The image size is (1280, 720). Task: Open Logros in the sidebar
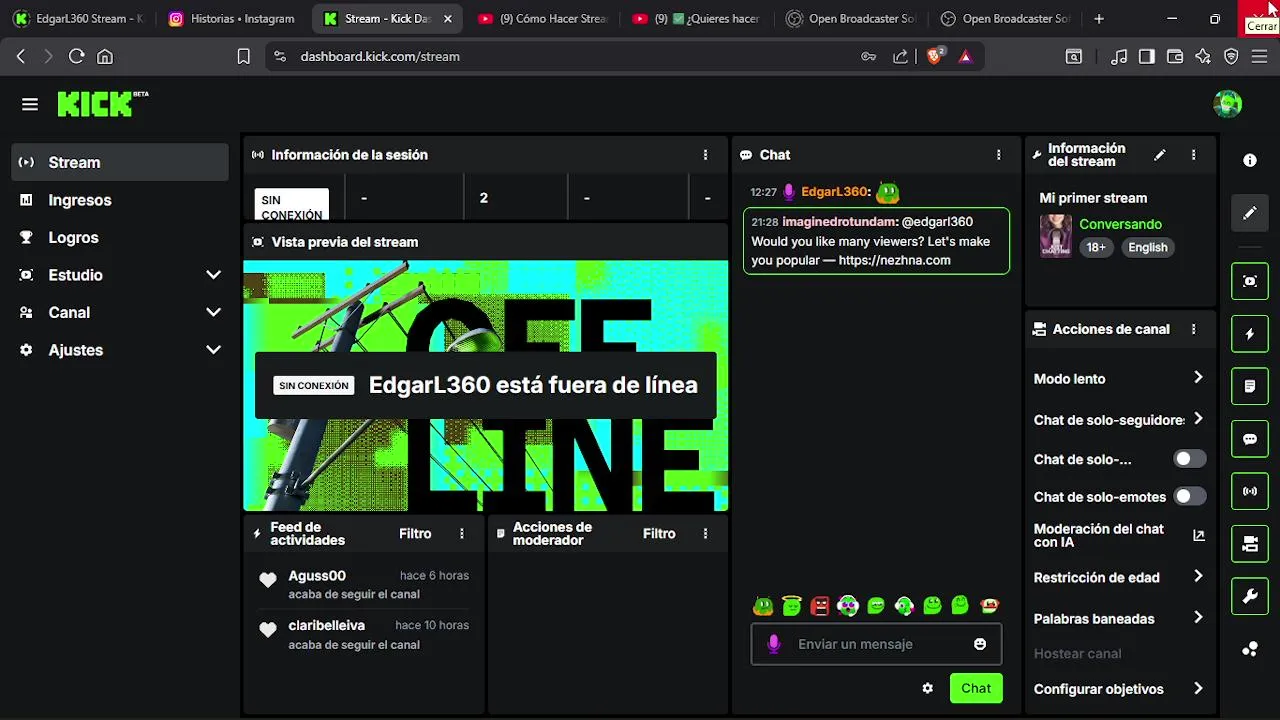click(120, 237)
